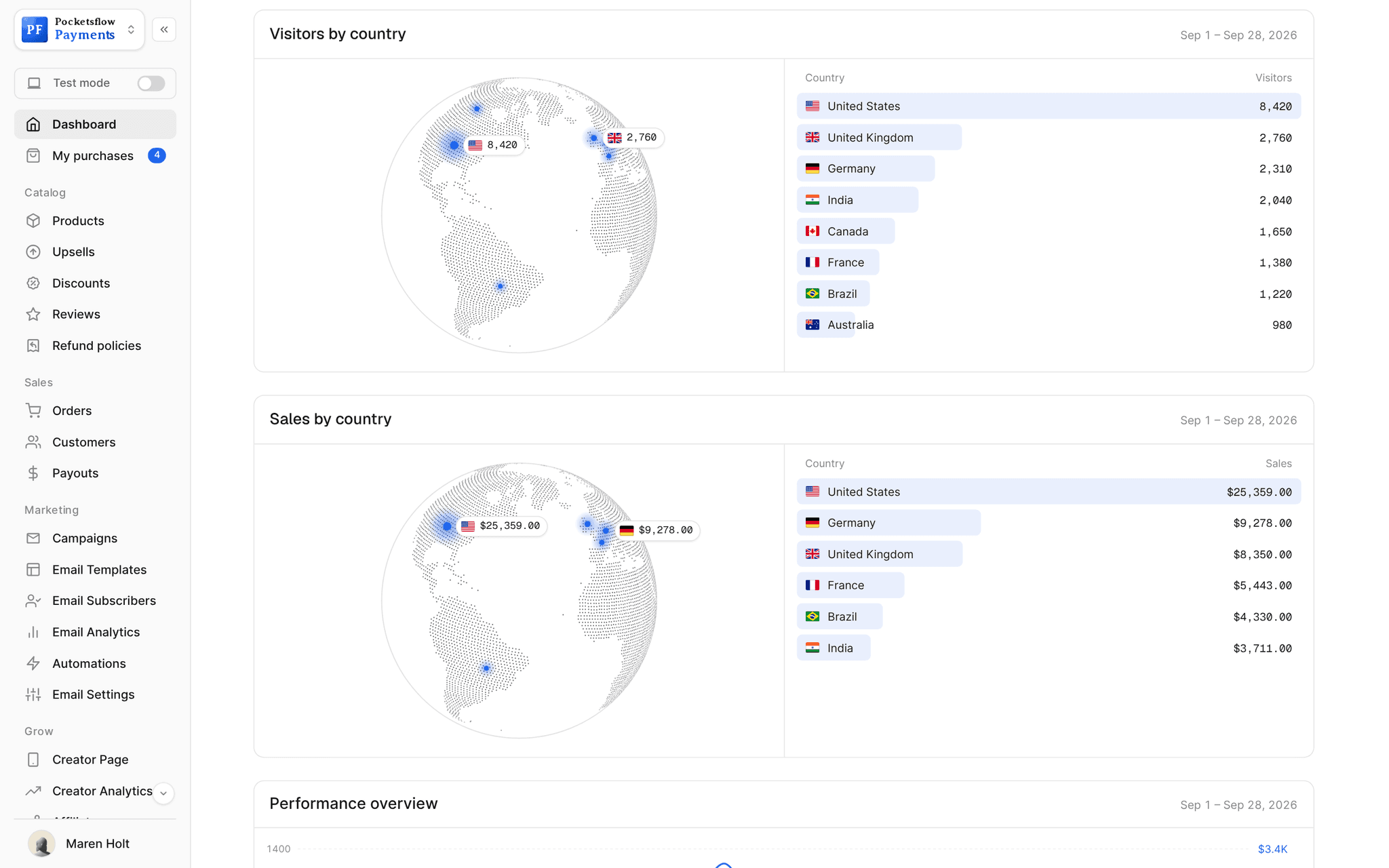Select Canada row in Visitors by country
Screen dimensions: 1389x868
pyautogui.click(x=1049, y=231)
